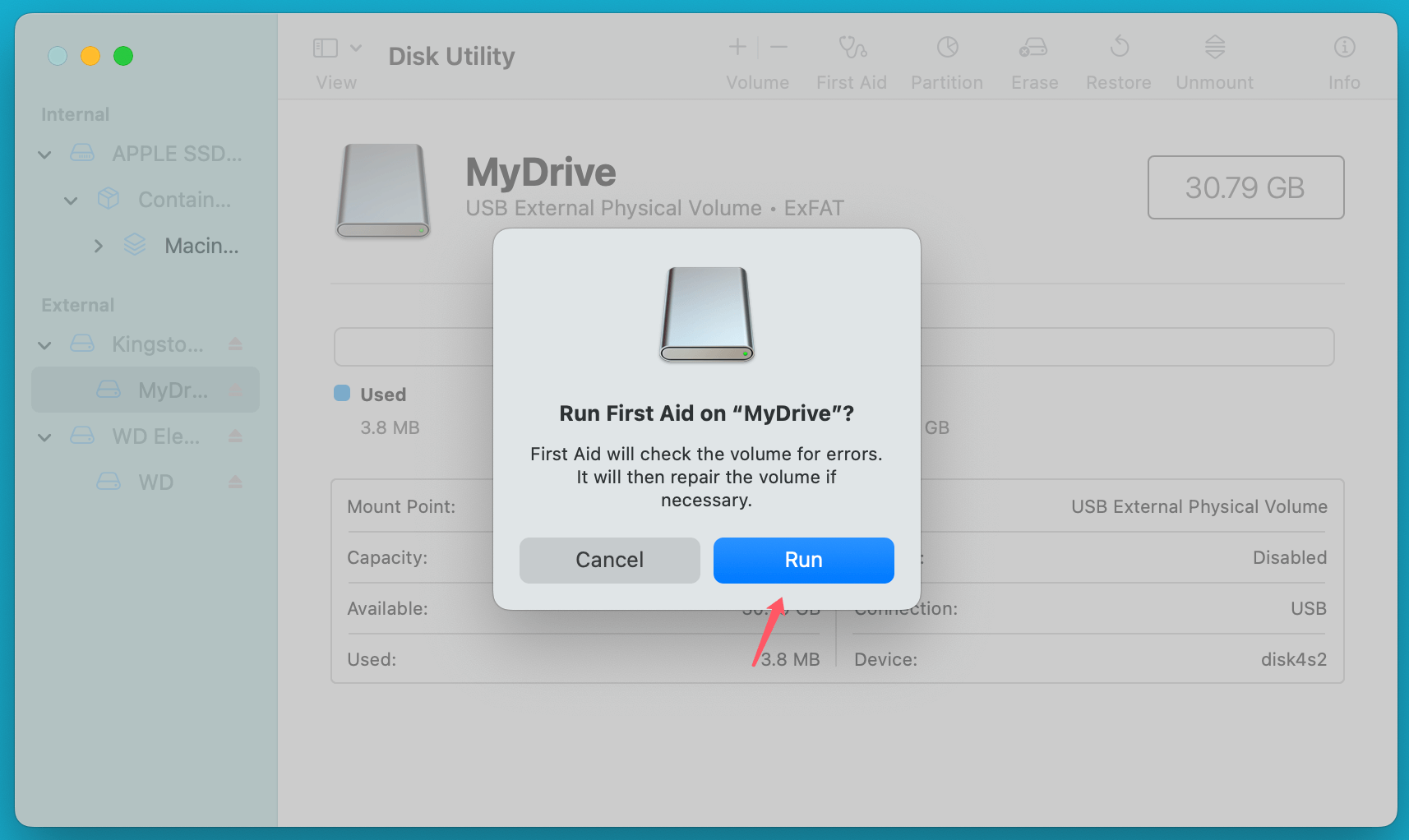Select MyDrive volume in sidebar
Viewport: 1409px width, 840px height.
(172, 390)
